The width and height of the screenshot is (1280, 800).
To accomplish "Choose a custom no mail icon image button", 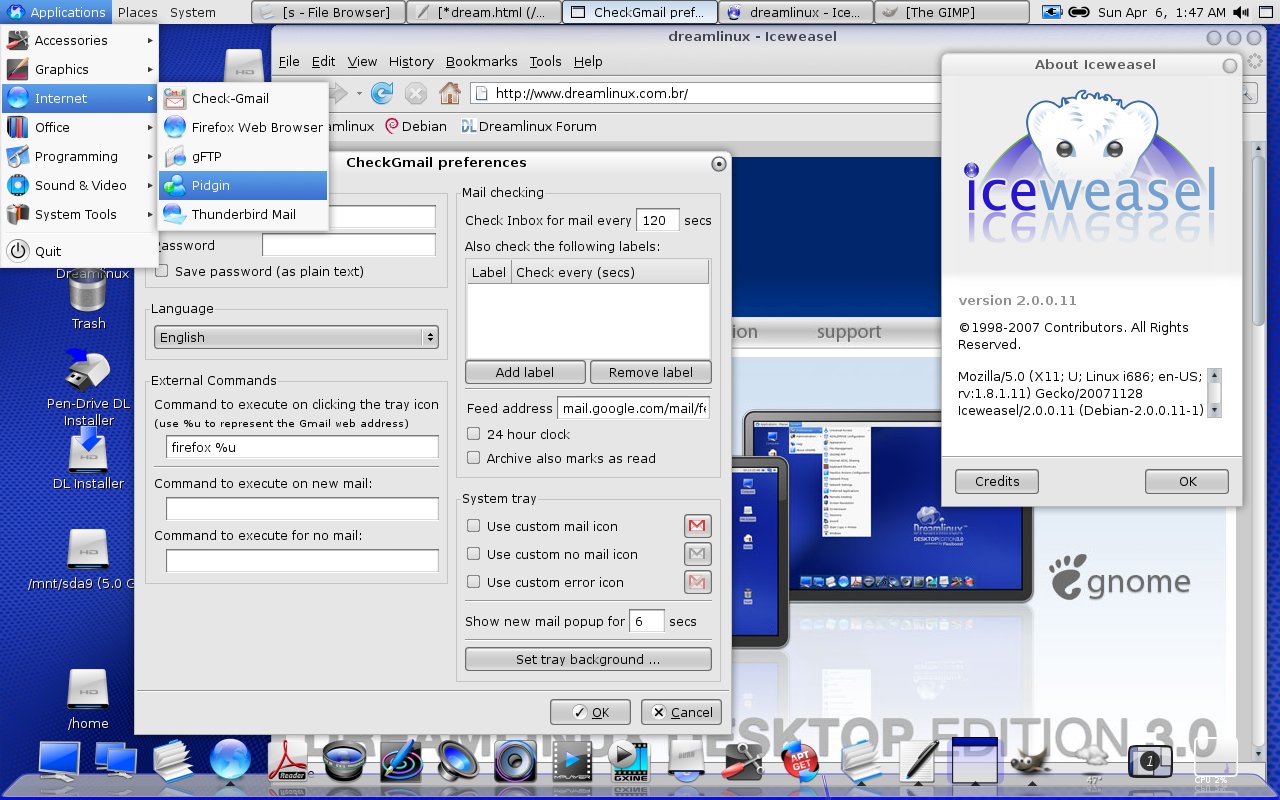I will [697, 554].
